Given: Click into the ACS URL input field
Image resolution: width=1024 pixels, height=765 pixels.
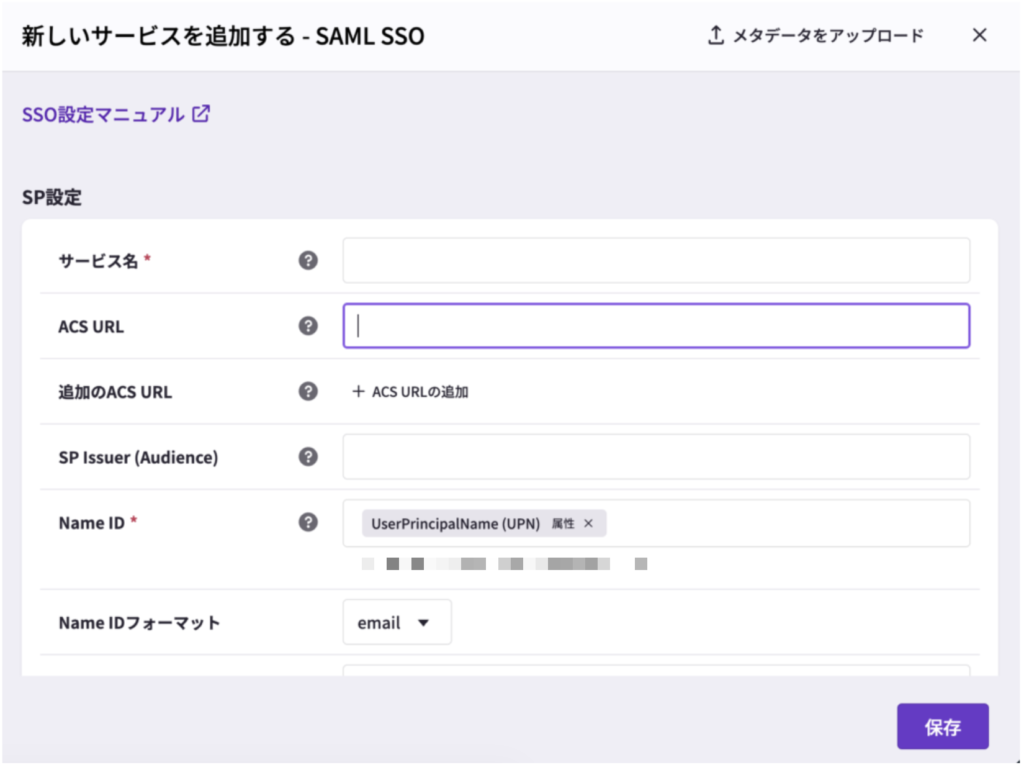Looking at the screenshot, I should pos(656,326).
